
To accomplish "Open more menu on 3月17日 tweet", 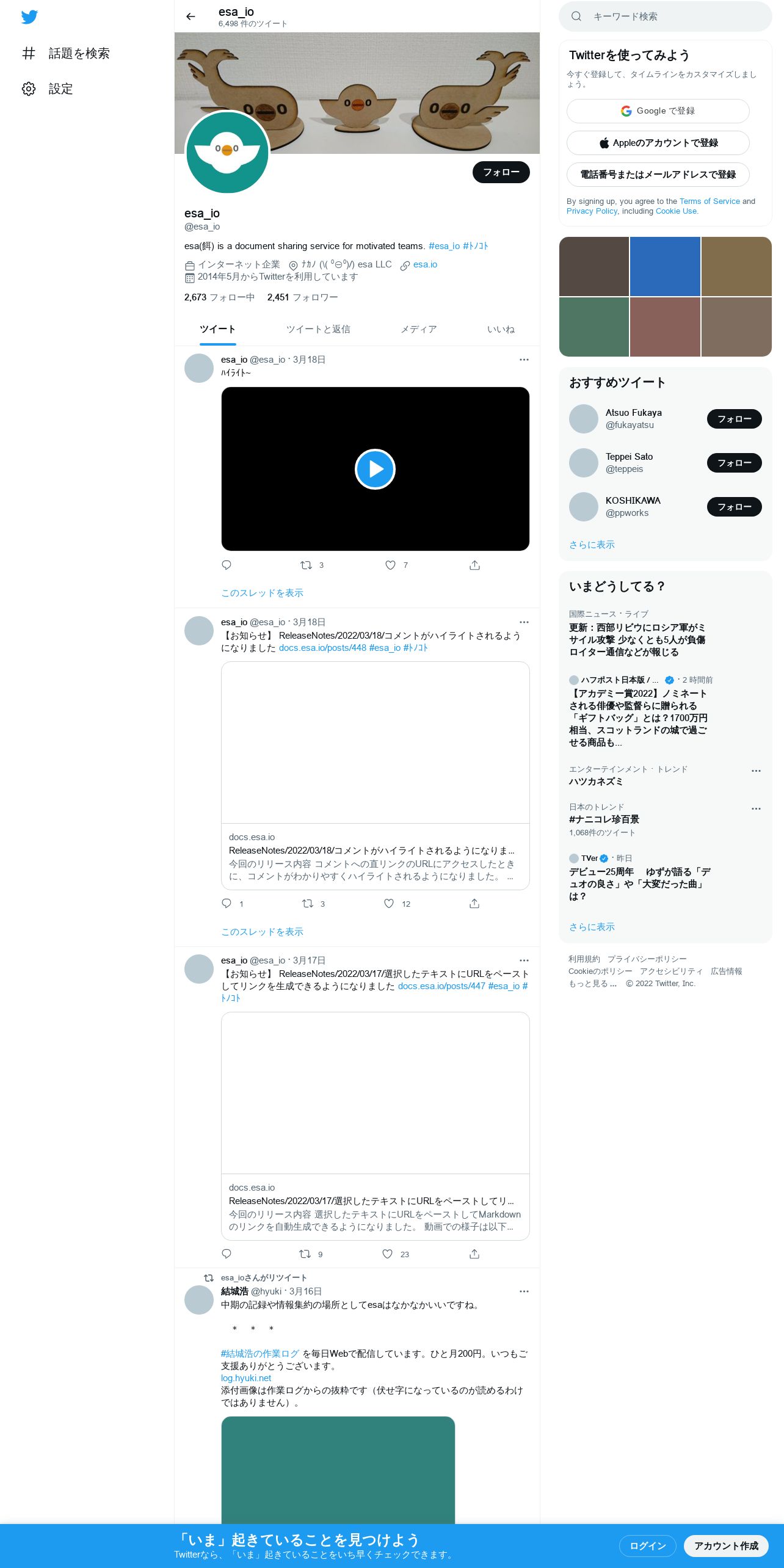I will point(524,960).
